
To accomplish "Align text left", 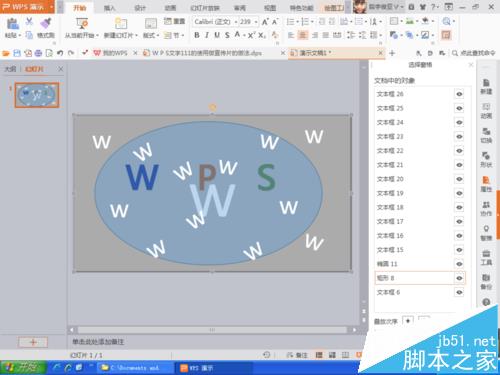I will tap(291, 35).
